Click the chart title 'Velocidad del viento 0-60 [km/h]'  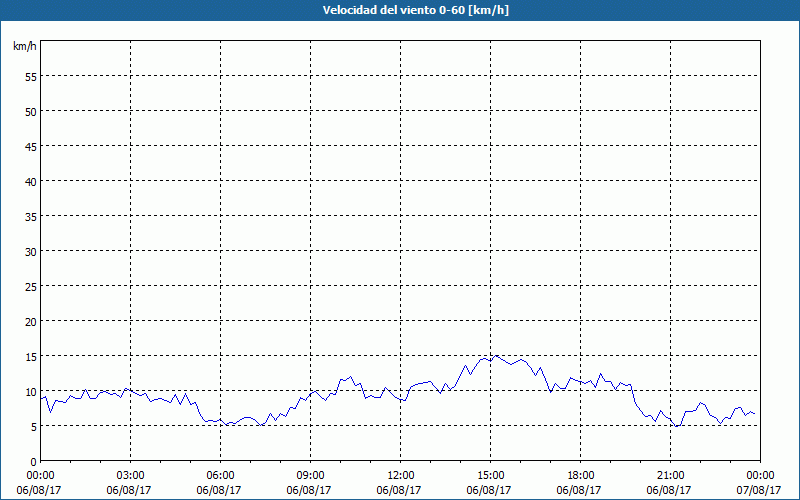click(415, 10)
